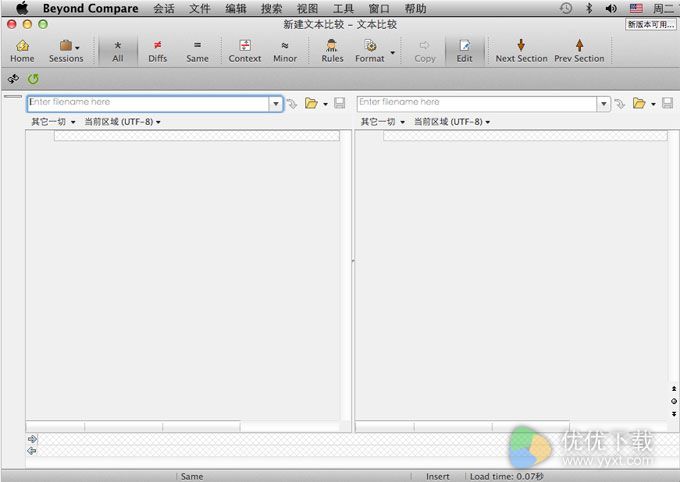Click the copy-to-left arrow in details pane
This screenshot has width=680, height=482.
pos(32,451)
